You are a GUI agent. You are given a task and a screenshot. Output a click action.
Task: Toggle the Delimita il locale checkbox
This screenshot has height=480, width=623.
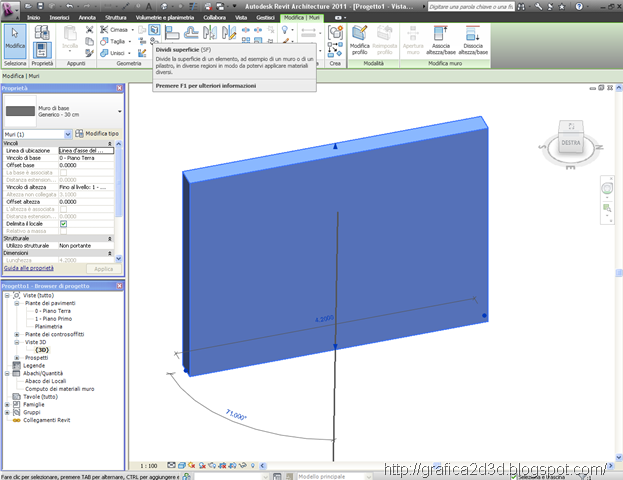point(63,224)
